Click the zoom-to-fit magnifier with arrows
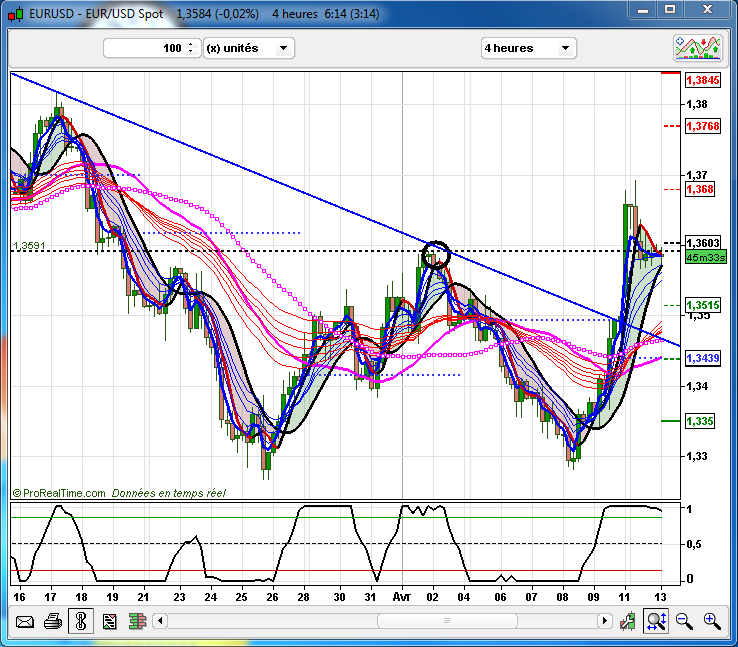The image size is (738, 647). [657, 621]
